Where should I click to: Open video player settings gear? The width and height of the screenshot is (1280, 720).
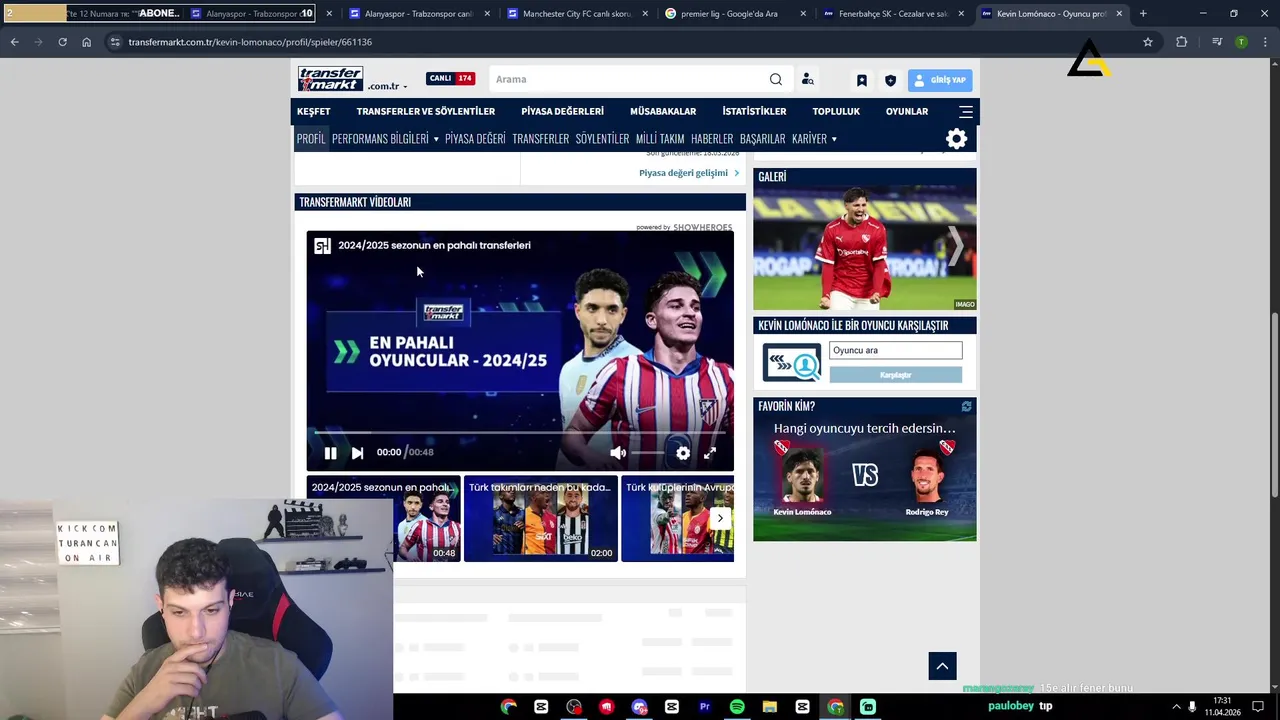tap(683, 453)
